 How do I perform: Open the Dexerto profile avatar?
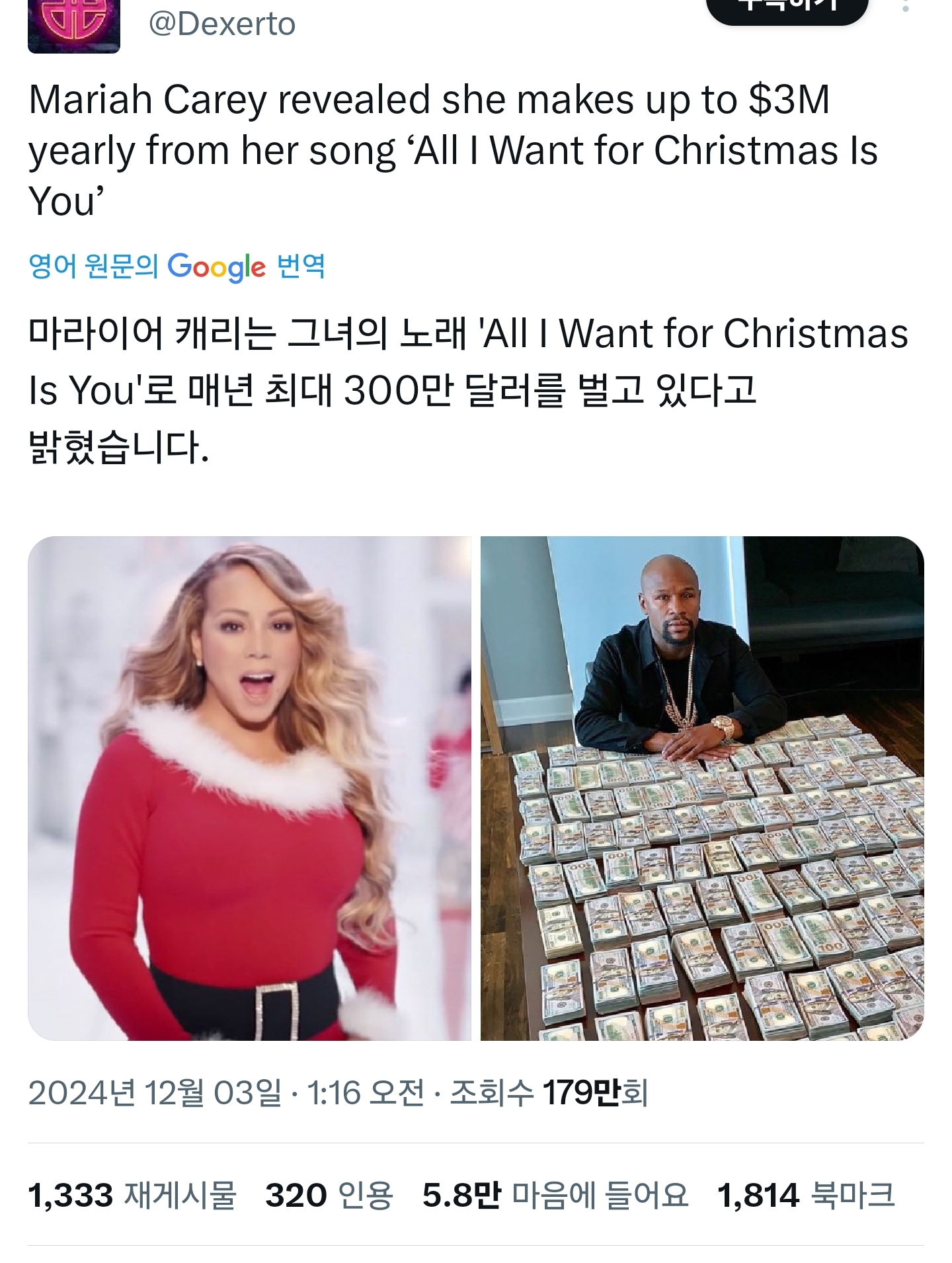click(74, 26)
